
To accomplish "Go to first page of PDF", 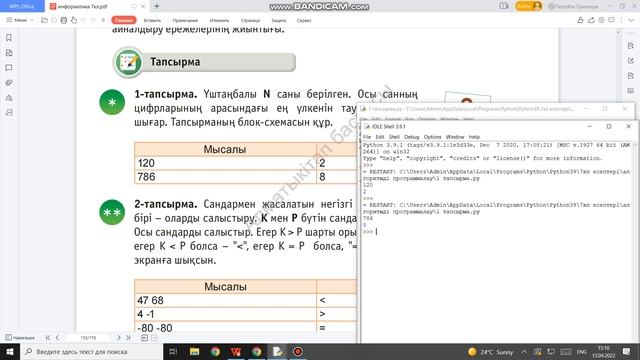I will (48, 338).
